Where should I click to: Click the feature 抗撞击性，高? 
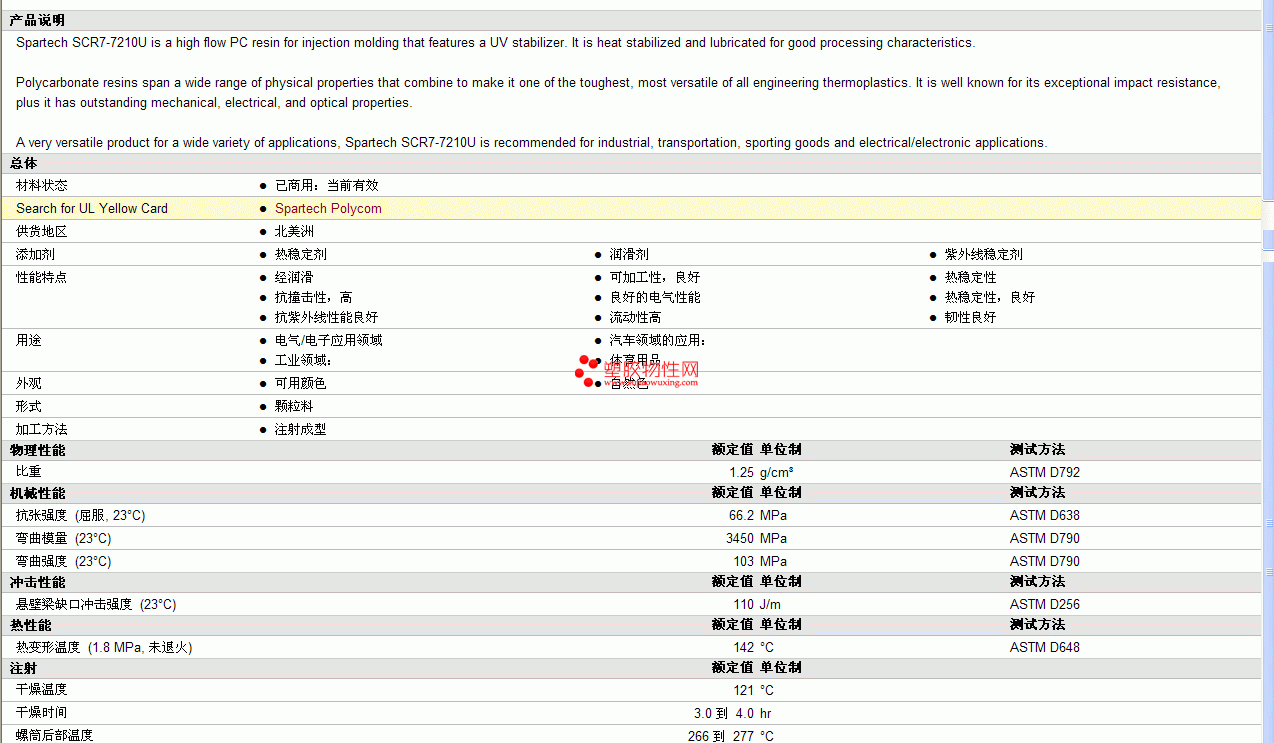click(x=314, y=297)
